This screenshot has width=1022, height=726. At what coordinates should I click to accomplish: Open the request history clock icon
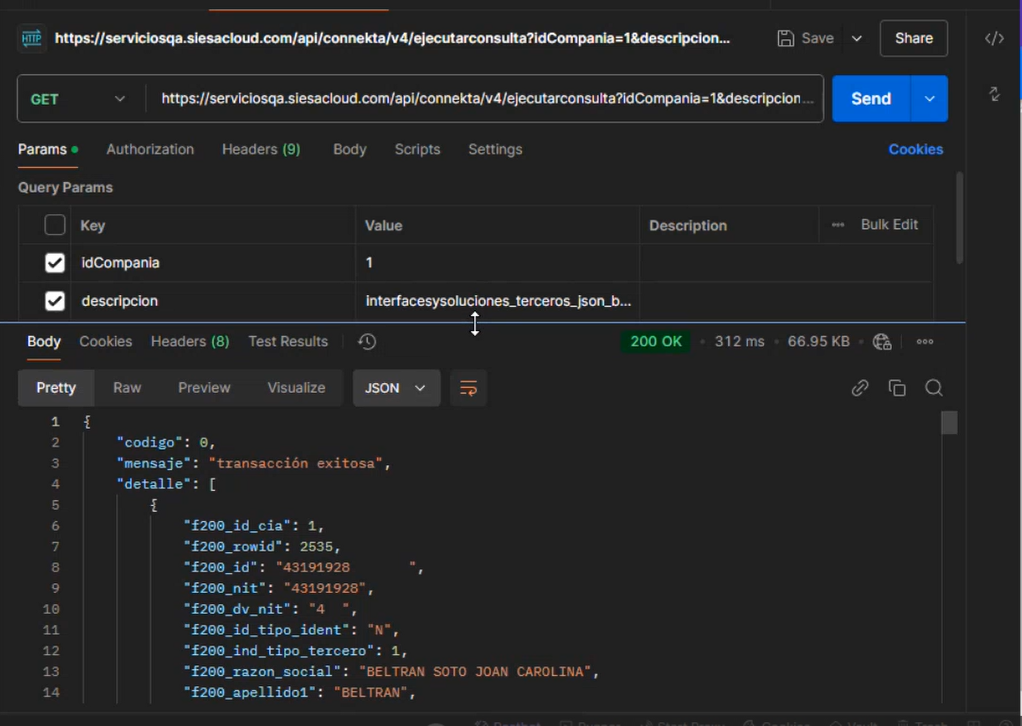[x=366, y=341]
